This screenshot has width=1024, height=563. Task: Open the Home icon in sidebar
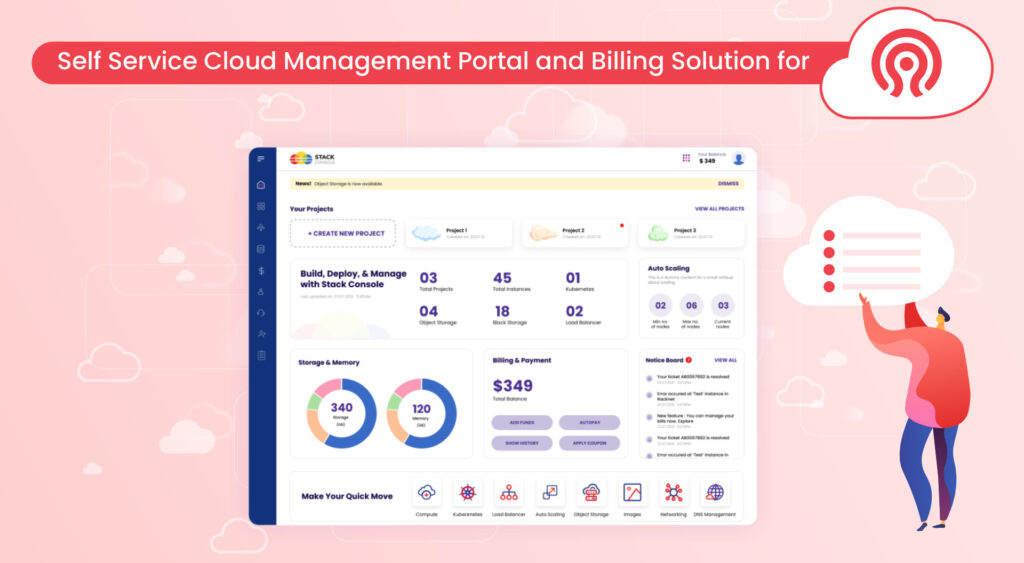click(261, 185)
